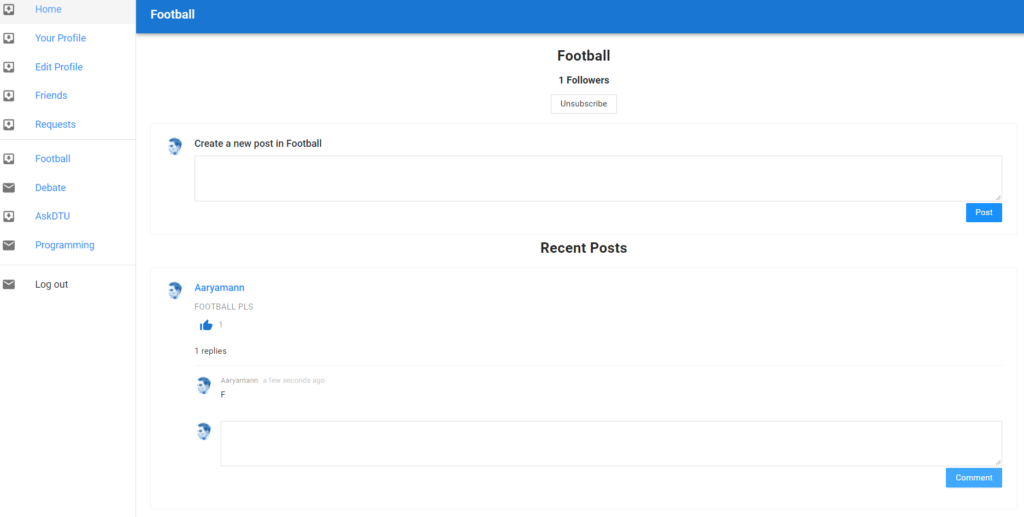Click the 'a few seconds ago' timestamp
Image resolution: width=1024 pixels, height=517 pixels.
tap(294, 380)
